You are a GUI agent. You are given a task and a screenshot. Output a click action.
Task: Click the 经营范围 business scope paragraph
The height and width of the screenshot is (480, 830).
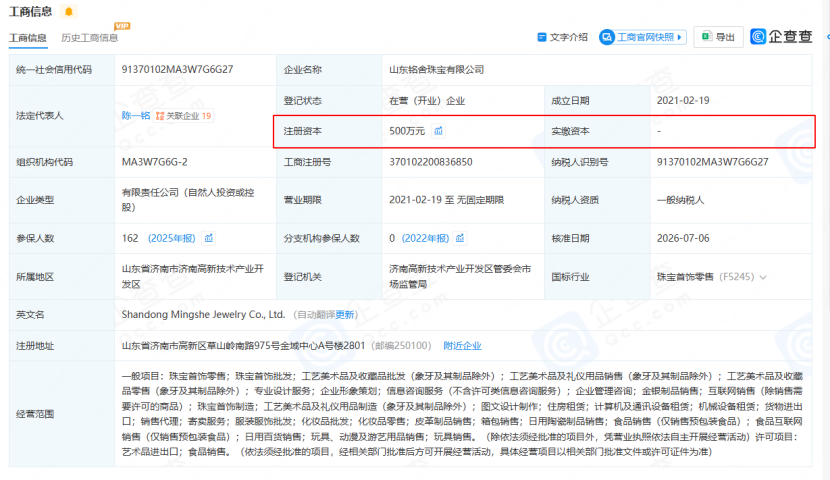tap(462, 414)
